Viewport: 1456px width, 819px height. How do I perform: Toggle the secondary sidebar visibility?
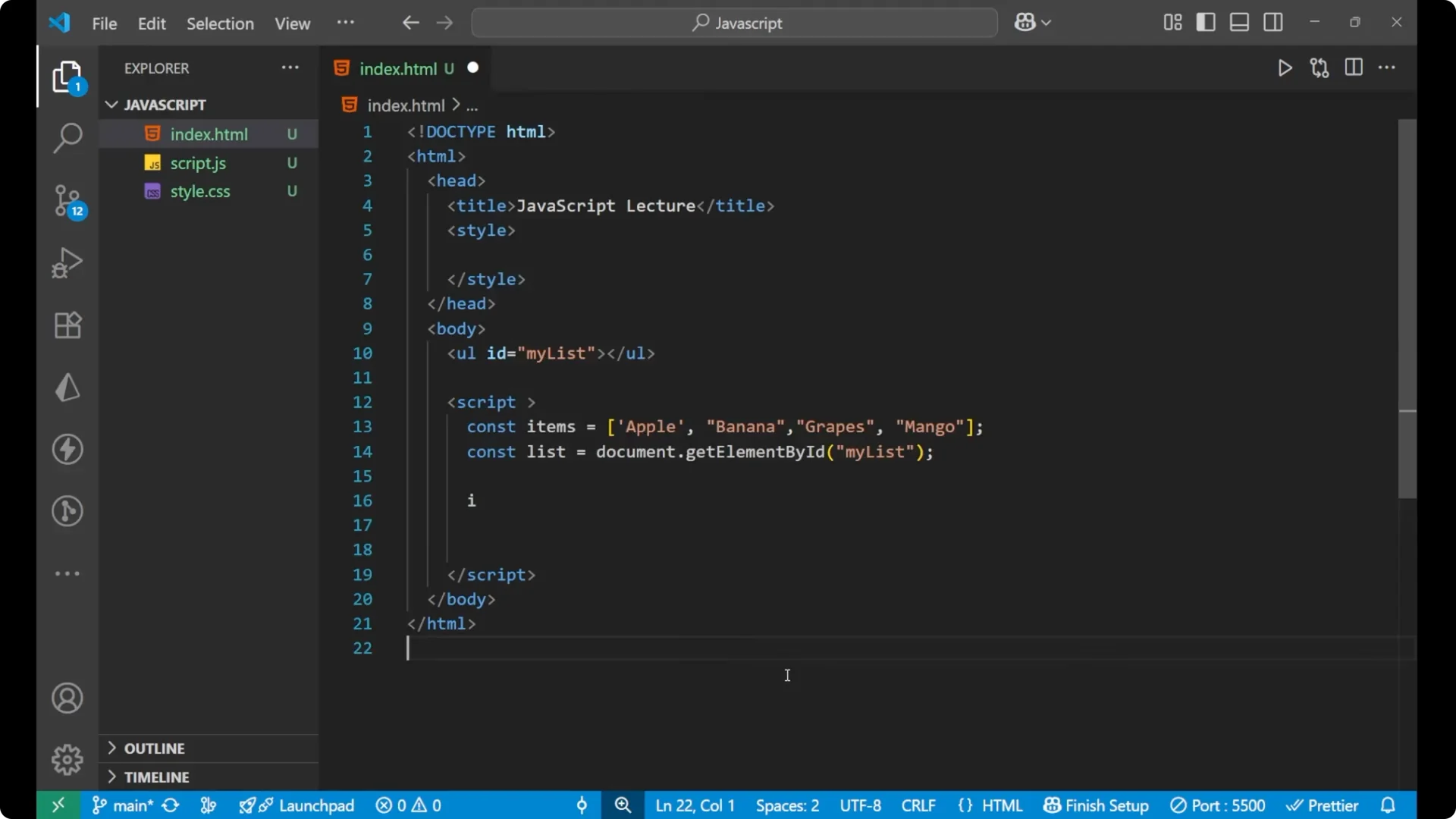(1273, 22)
